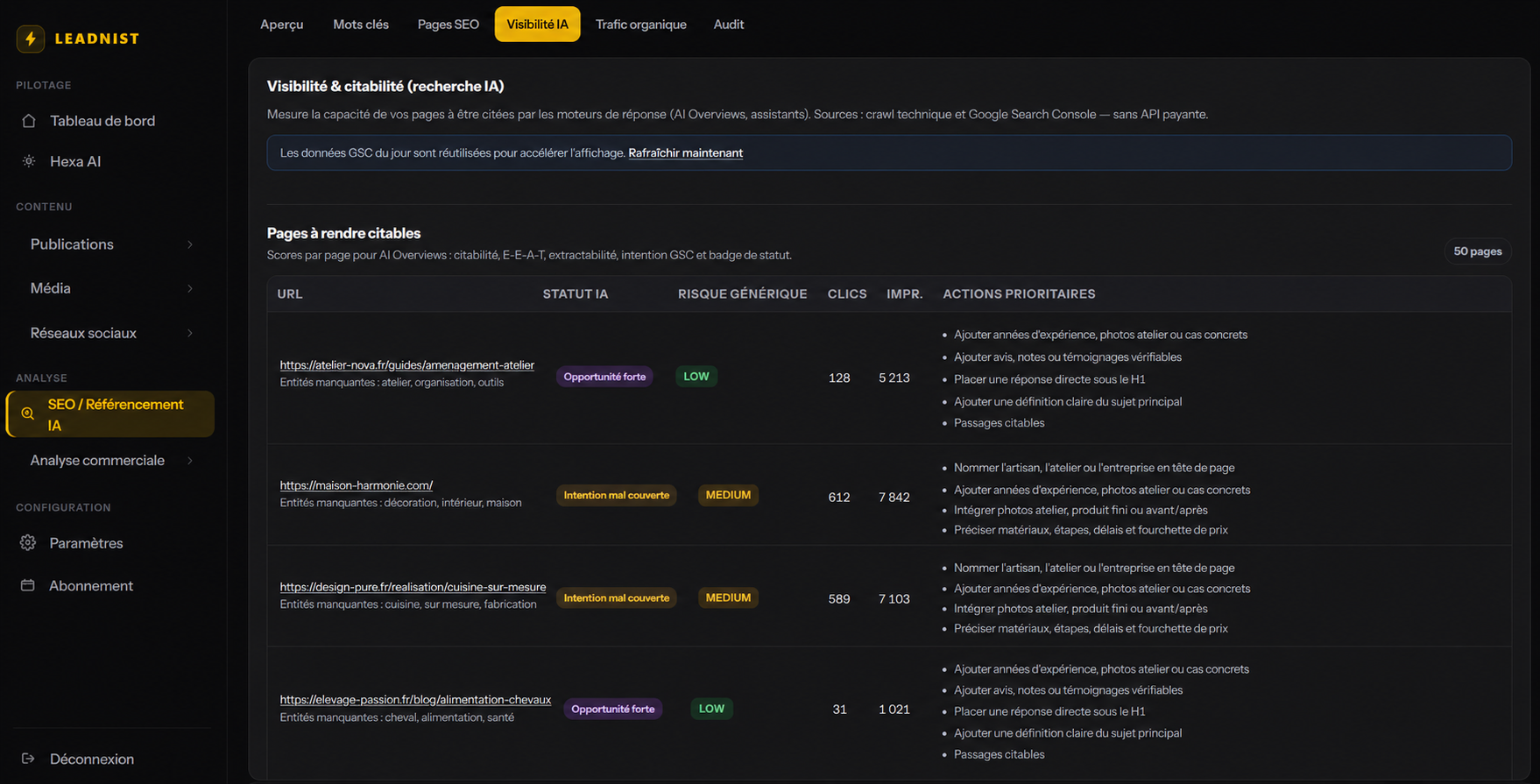
Task: Click the 50 pages badge
Action: pos(1478,251)
